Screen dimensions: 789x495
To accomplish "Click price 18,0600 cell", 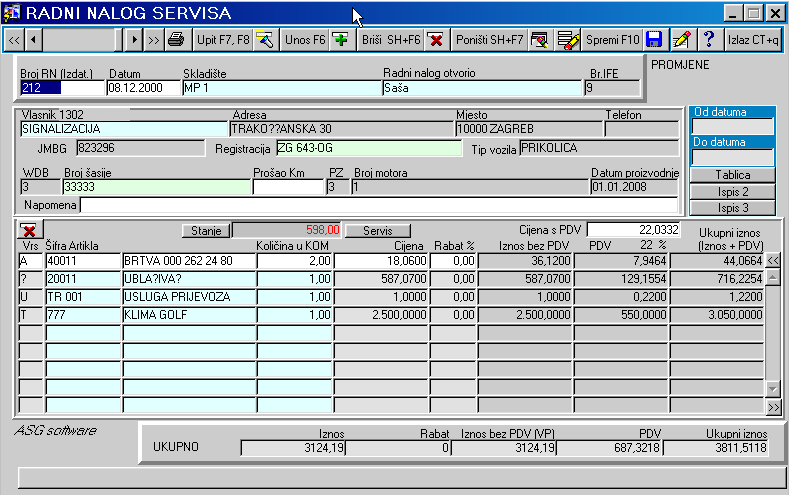I will pos(381,261).
